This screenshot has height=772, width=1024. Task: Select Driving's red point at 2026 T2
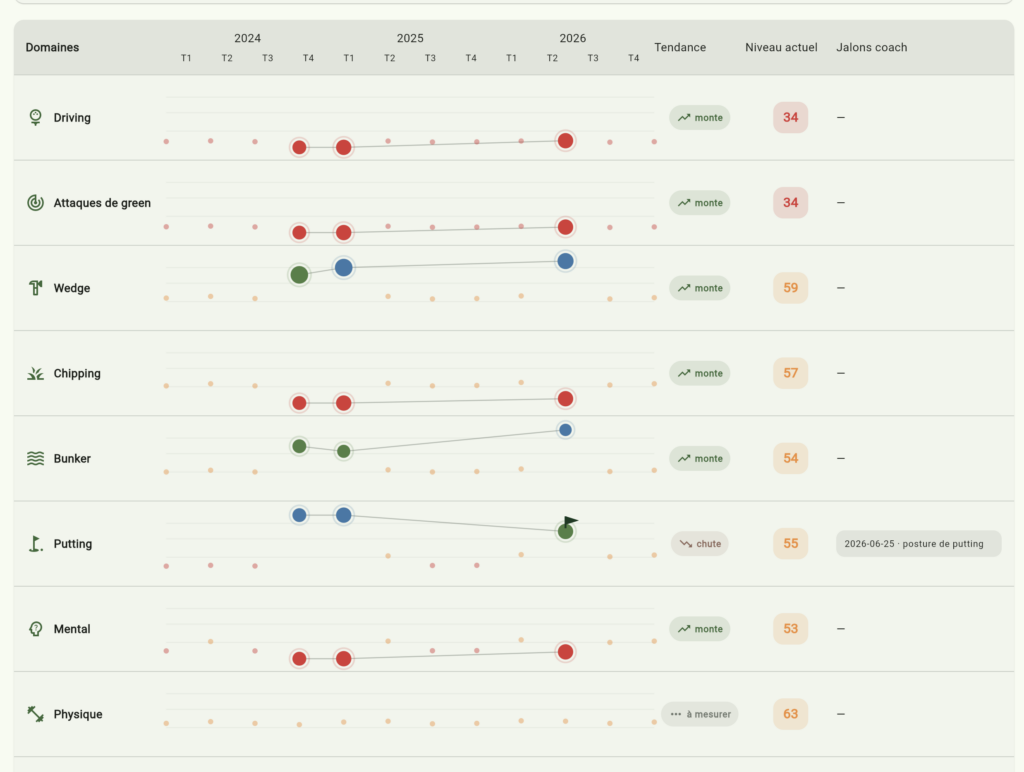pyautogui.click(x=566, y=140)
